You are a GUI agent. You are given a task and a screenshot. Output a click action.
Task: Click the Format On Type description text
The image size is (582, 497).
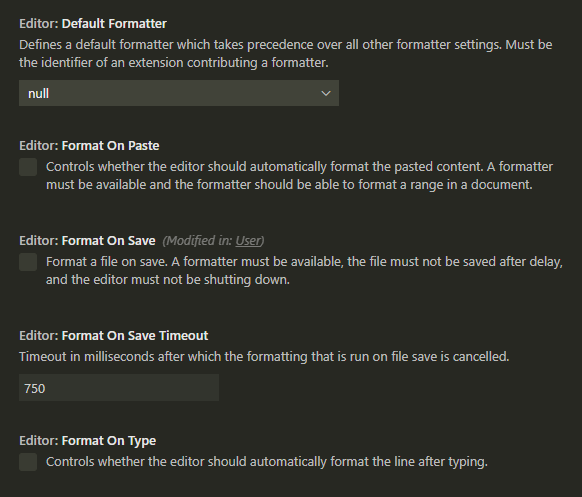(267, 462)
